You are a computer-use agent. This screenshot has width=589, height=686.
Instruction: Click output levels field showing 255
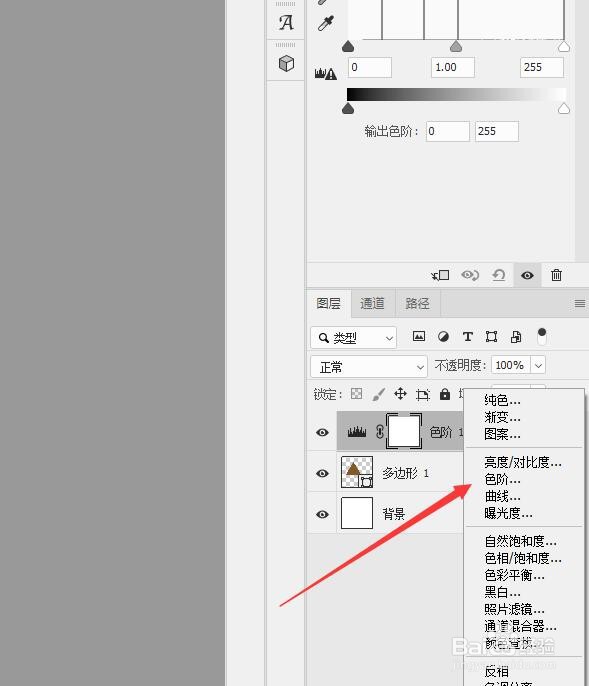[x=497, y=131]
